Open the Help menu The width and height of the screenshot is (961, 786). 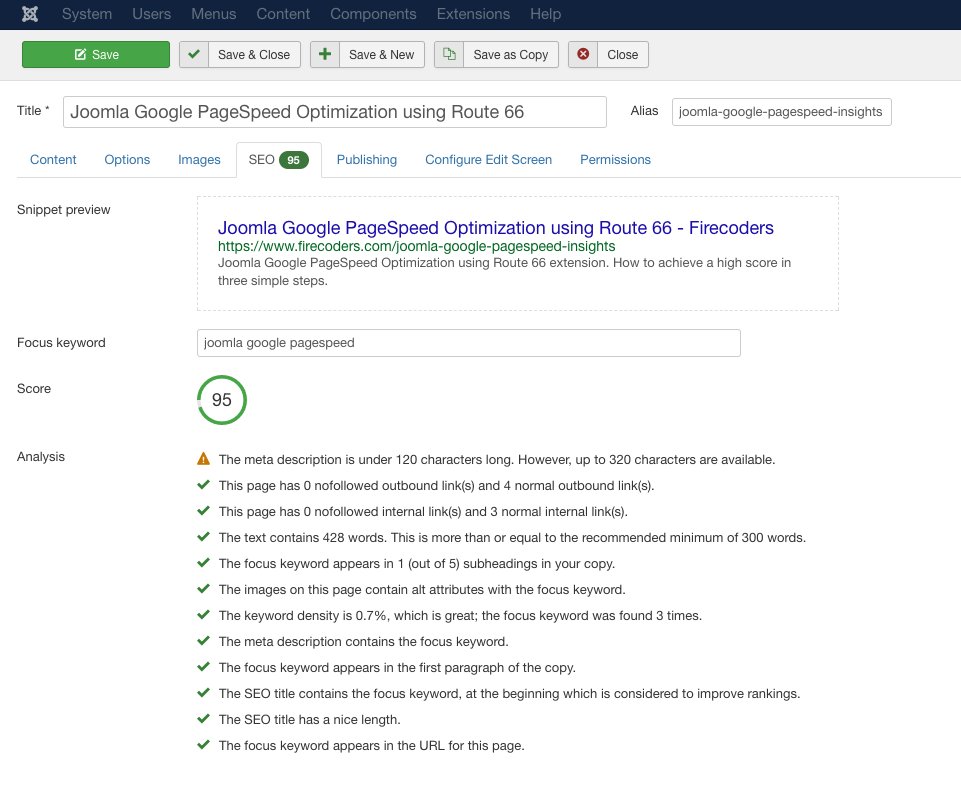tap(545, 14)
